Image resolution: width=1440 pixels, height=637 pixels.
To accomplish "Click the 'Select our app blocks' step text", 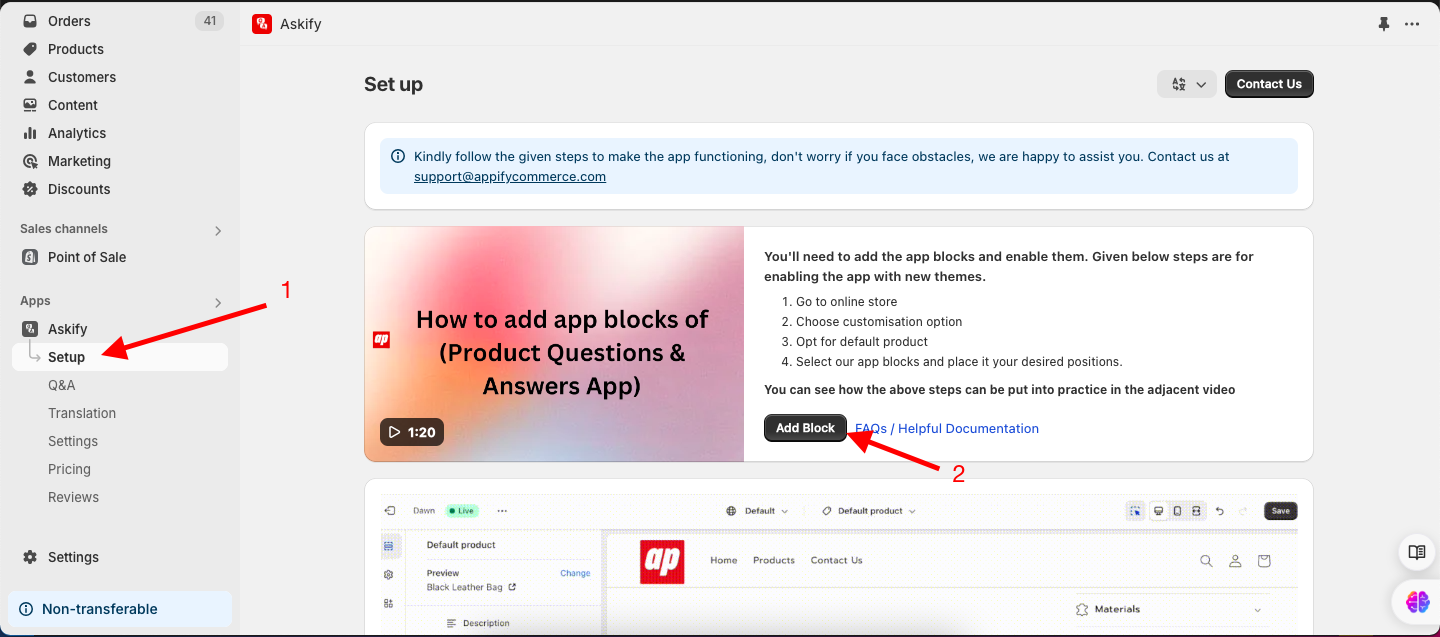I will point(959,362).
